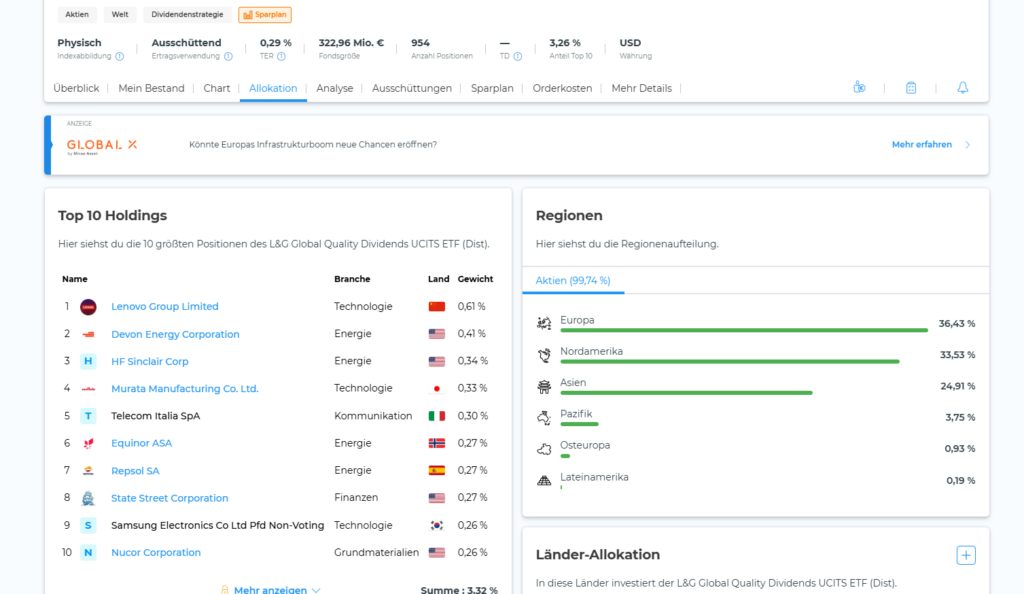Click the TD info icon
The height and width of the screenshot is (594, 1024).
pos(517,56)
